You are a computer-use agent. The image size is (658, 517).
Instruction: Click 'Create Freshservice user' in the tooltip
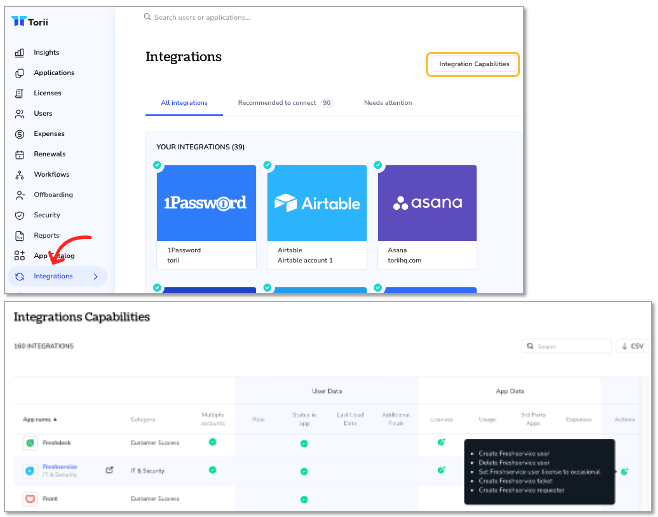point(514,454)
